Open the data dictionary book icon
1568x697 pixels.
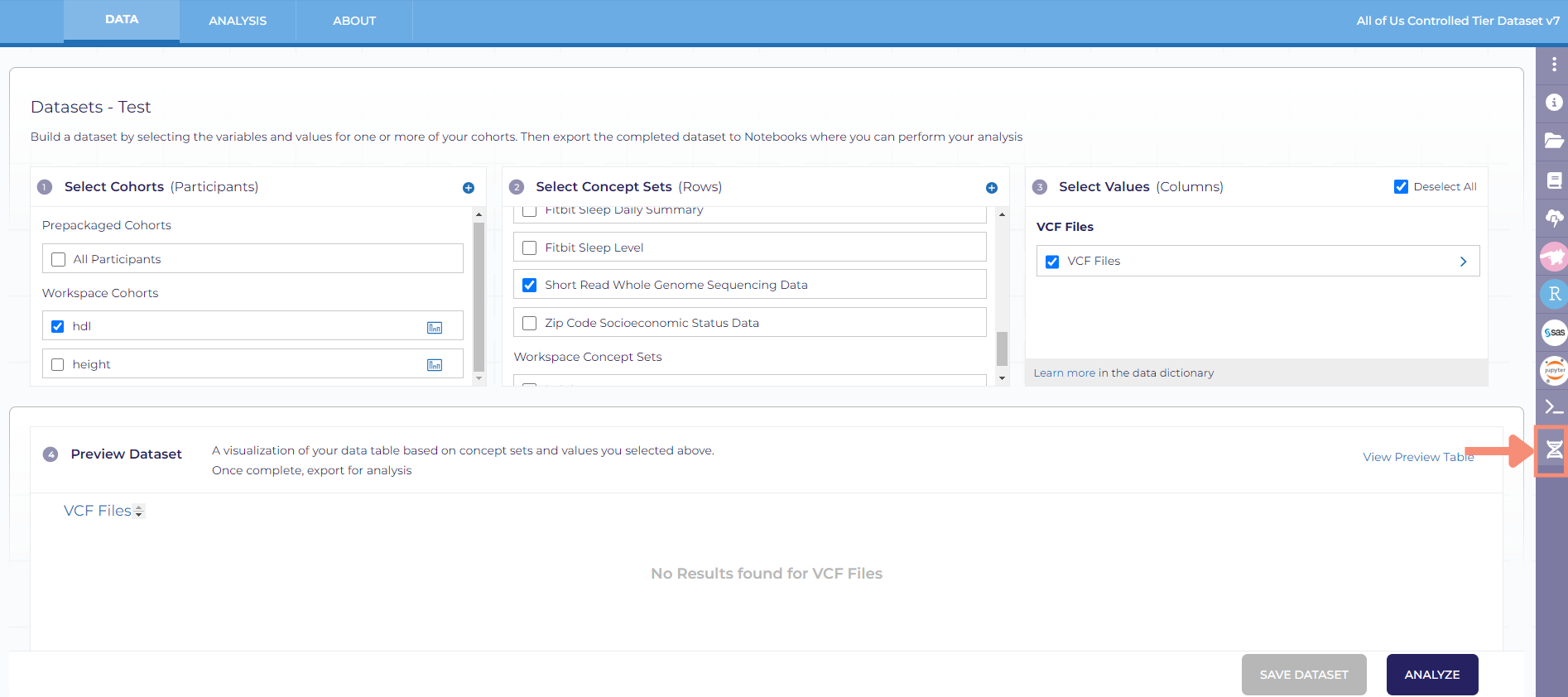(x=1554, y=180)
